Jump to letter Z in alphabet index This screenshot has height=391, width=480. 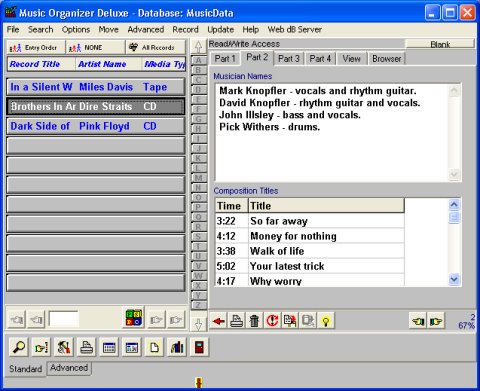tap(198, 305)
